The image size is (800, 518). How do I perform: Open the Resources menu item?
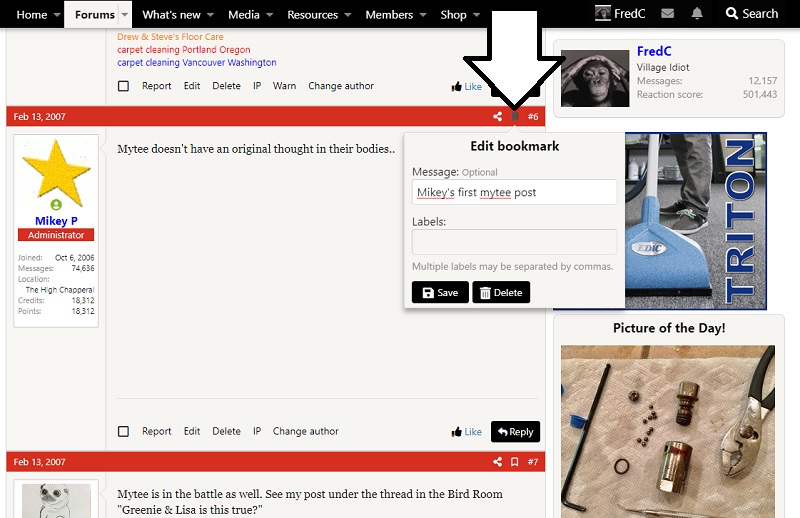coord(312,15)
